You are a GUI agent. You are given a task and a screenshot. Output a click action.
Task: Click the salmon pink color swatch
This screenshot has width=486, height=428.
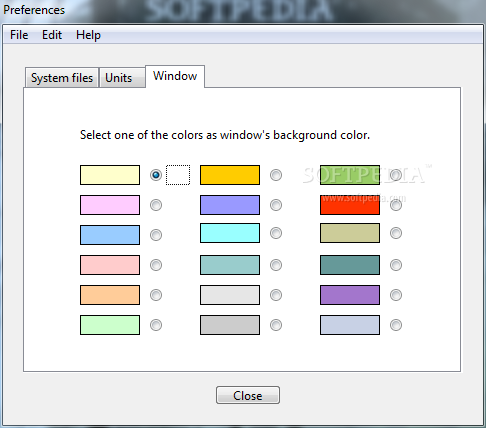pyautogui.click(x=110, y=265)
